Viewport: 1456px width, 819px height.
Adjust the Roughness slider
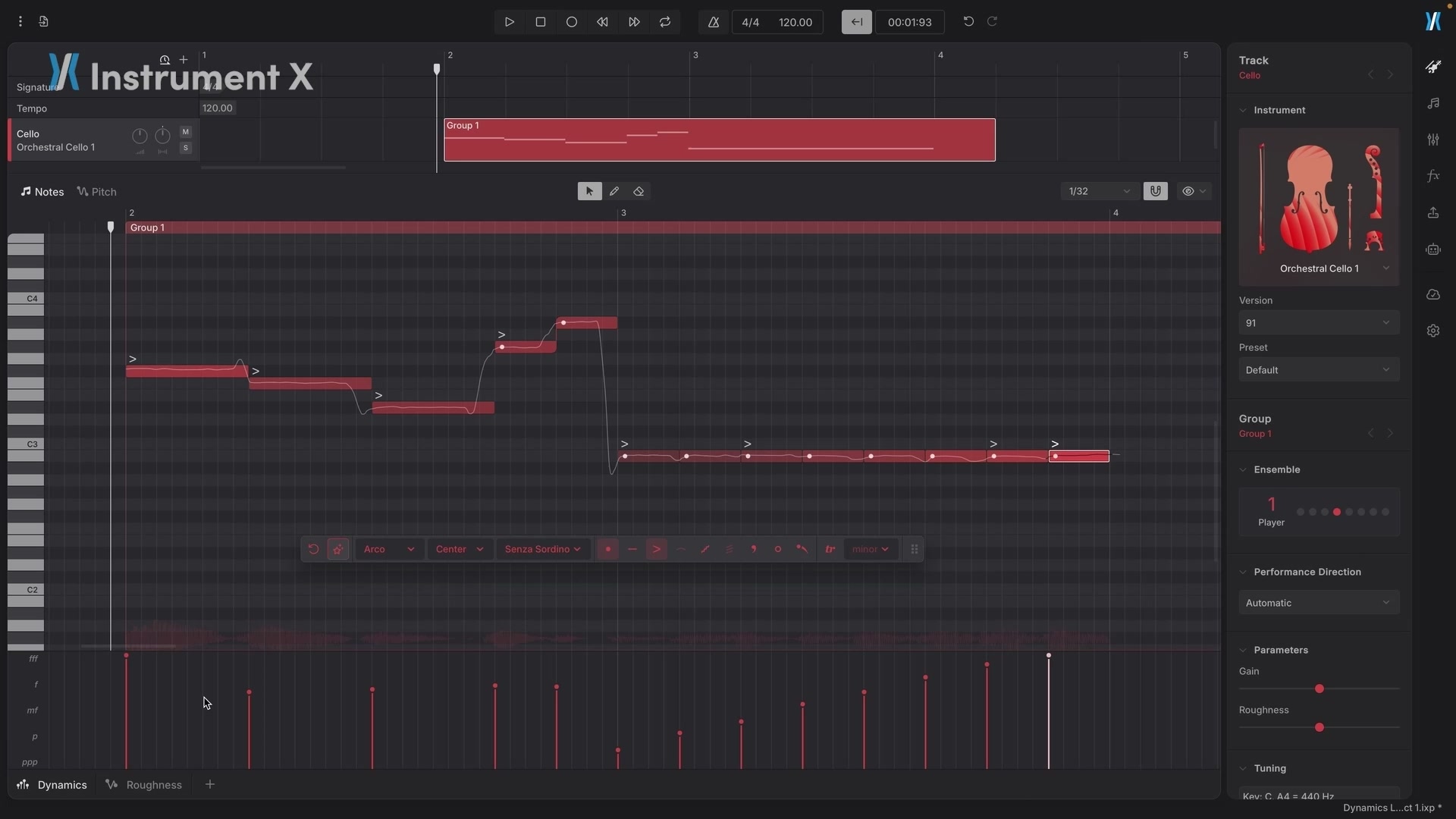click(x=1319, y=727)
